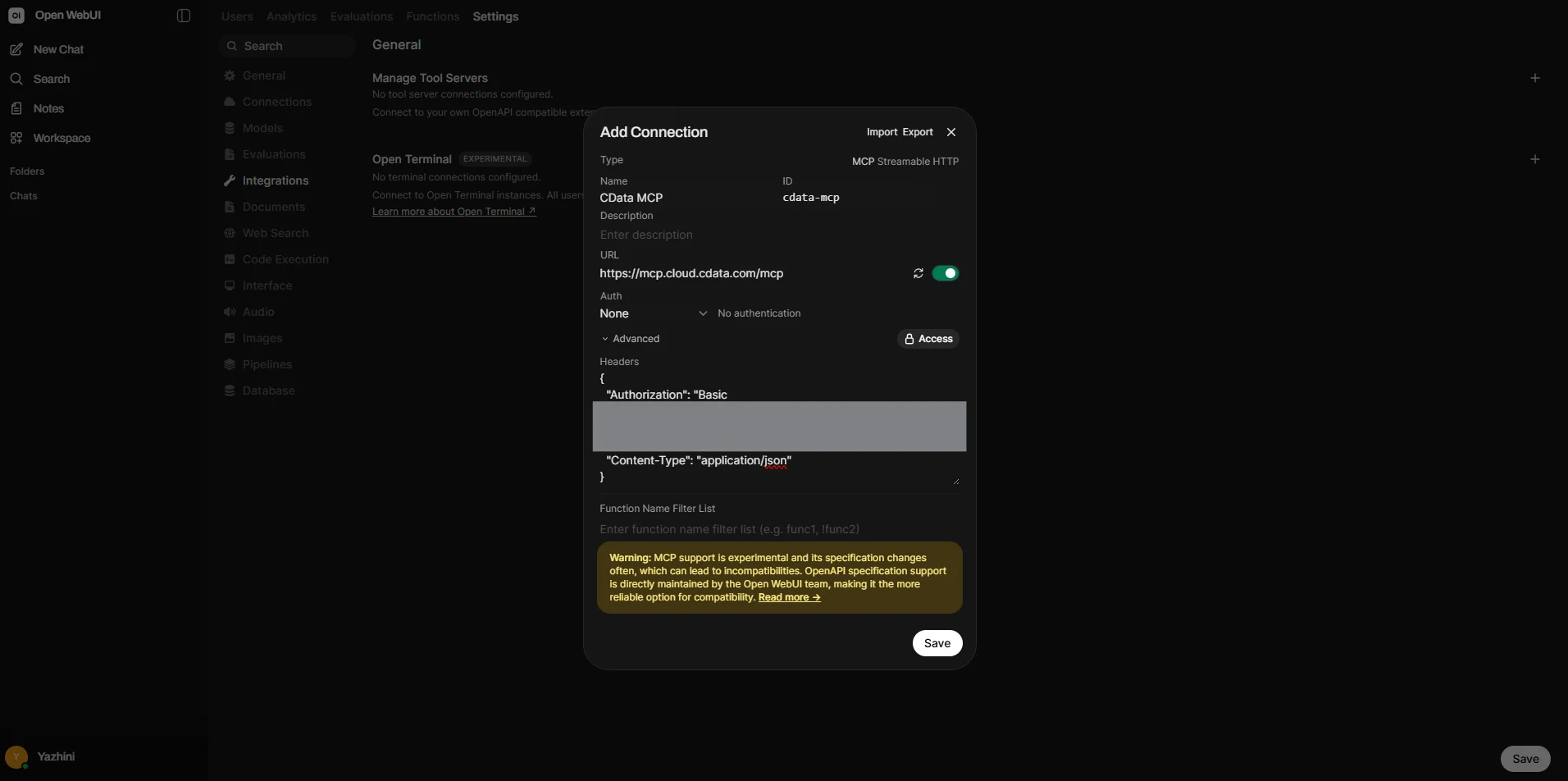Focus the Function Name Filter List field
Screen dimensions: 1568x781
point(779,529)
